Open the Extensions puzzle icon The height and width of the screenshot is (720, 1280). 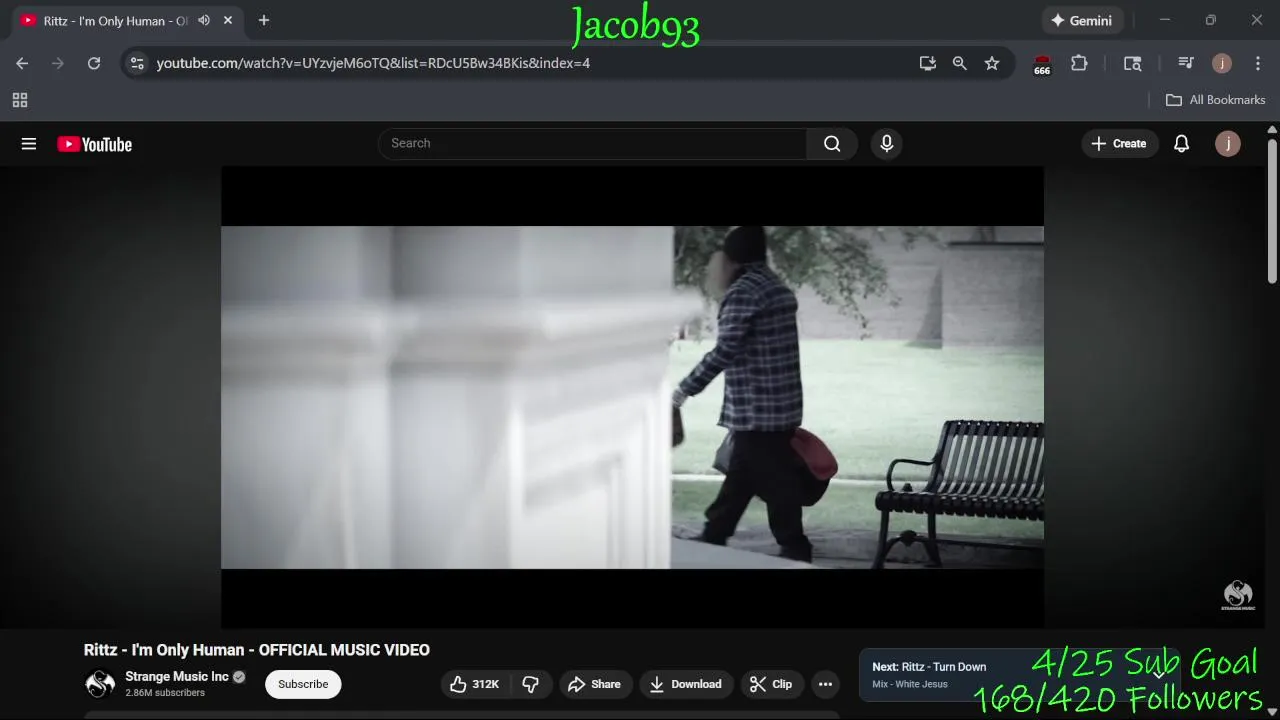point(1079,63)
